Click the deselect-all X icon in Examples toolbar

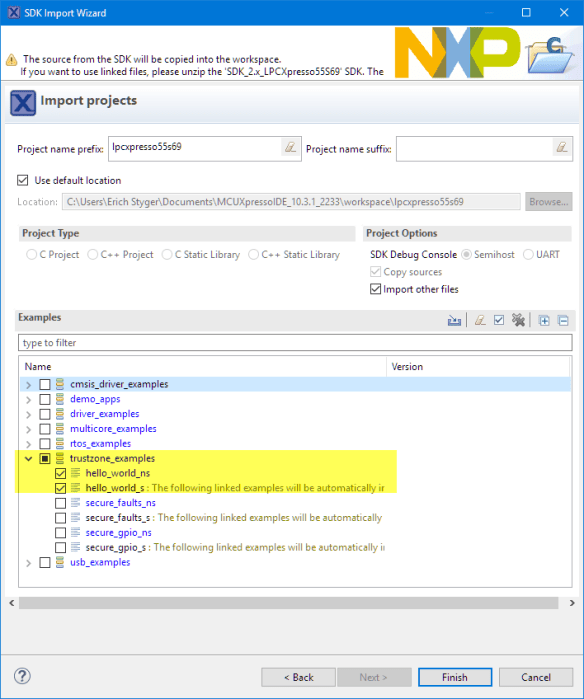(518, 320)
